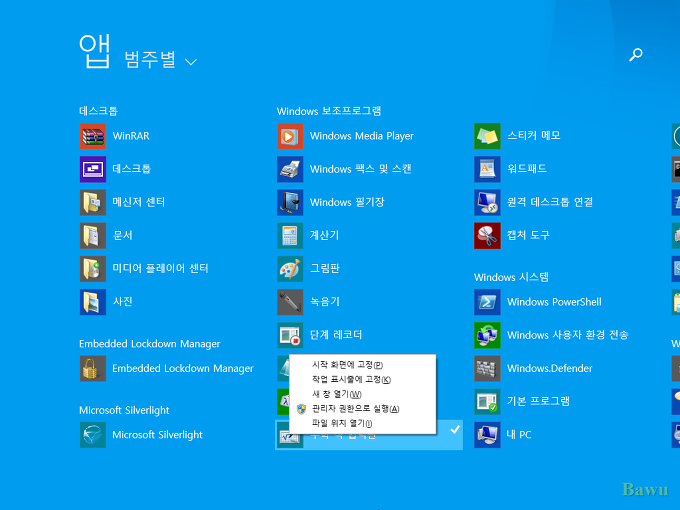Click the 앱 title heading

pyautogui.click(x=95, y=52)
